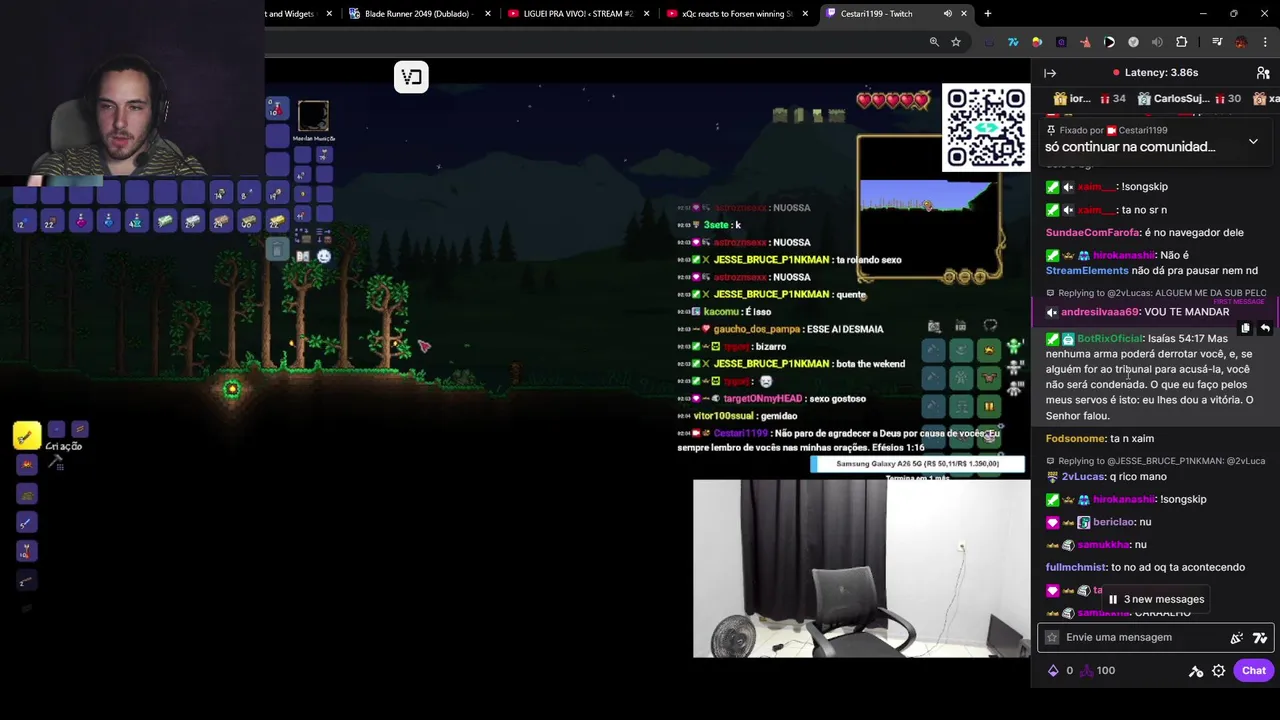This screenshot has height=720, width=1280.
Task: Open the browser extensions puzzle icon
Action: click(x=1182, y=42)
